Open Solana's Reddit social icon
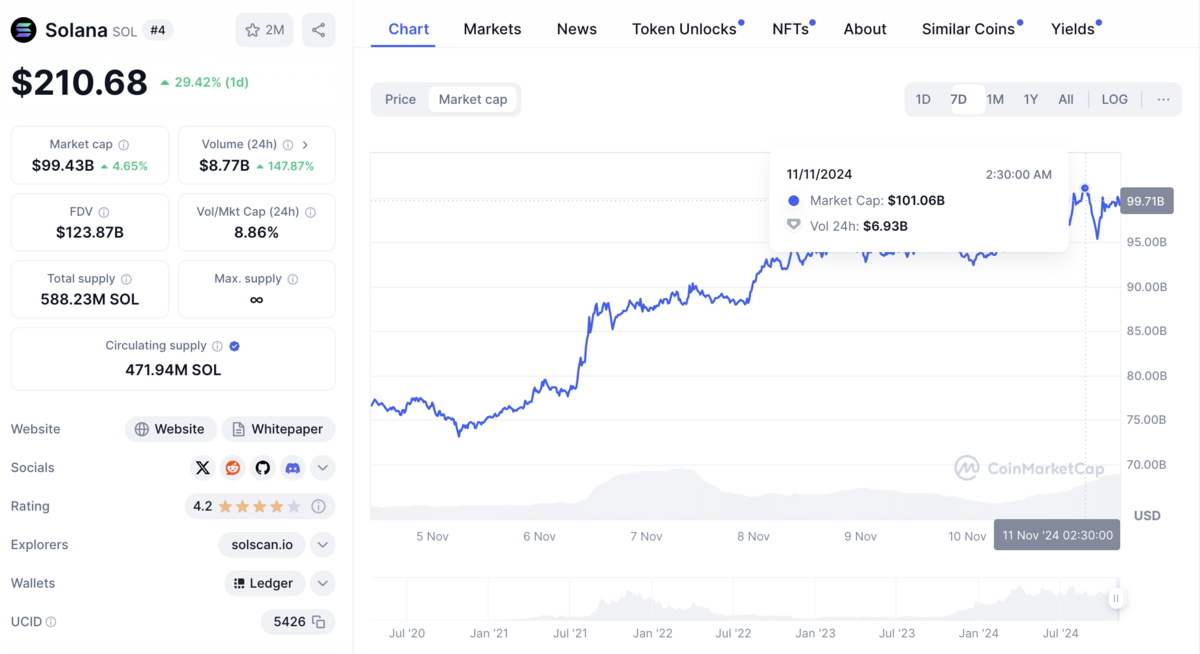The width and height of the screenshot is (1200, 654). (233, 467)
